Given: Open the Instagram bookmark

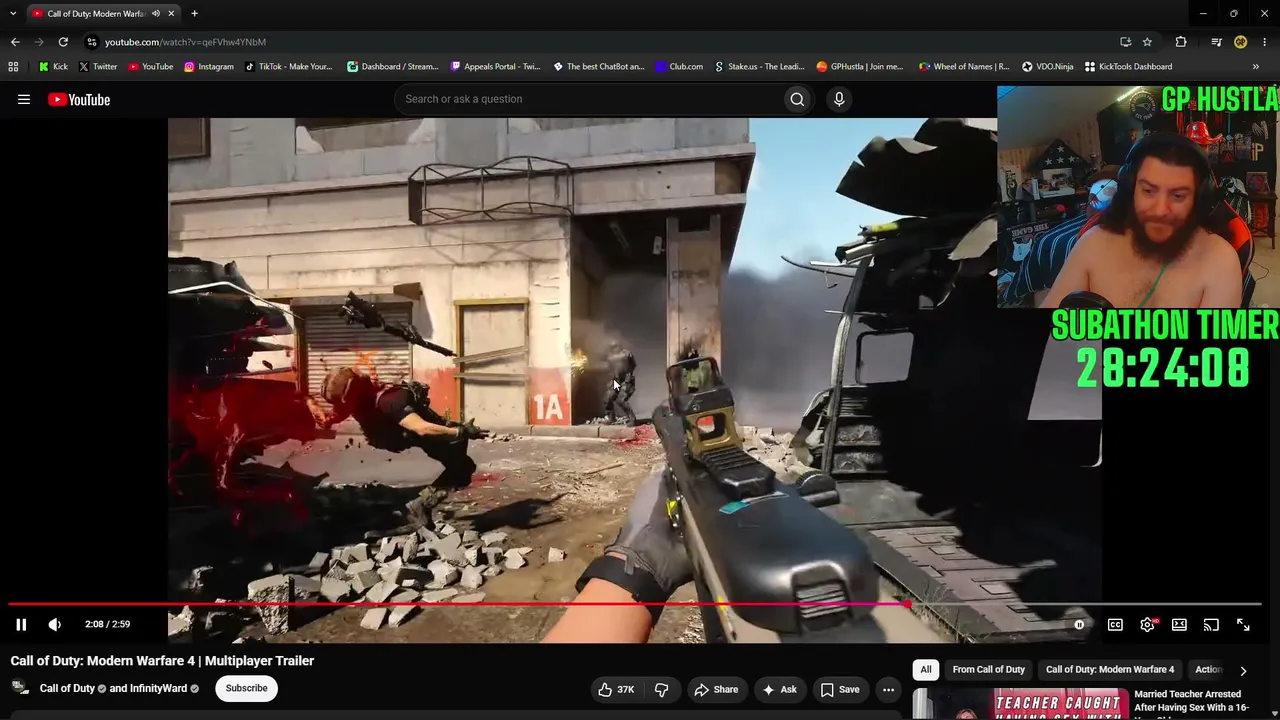Looking at the screenshot, I should click(x=208, y=67).
